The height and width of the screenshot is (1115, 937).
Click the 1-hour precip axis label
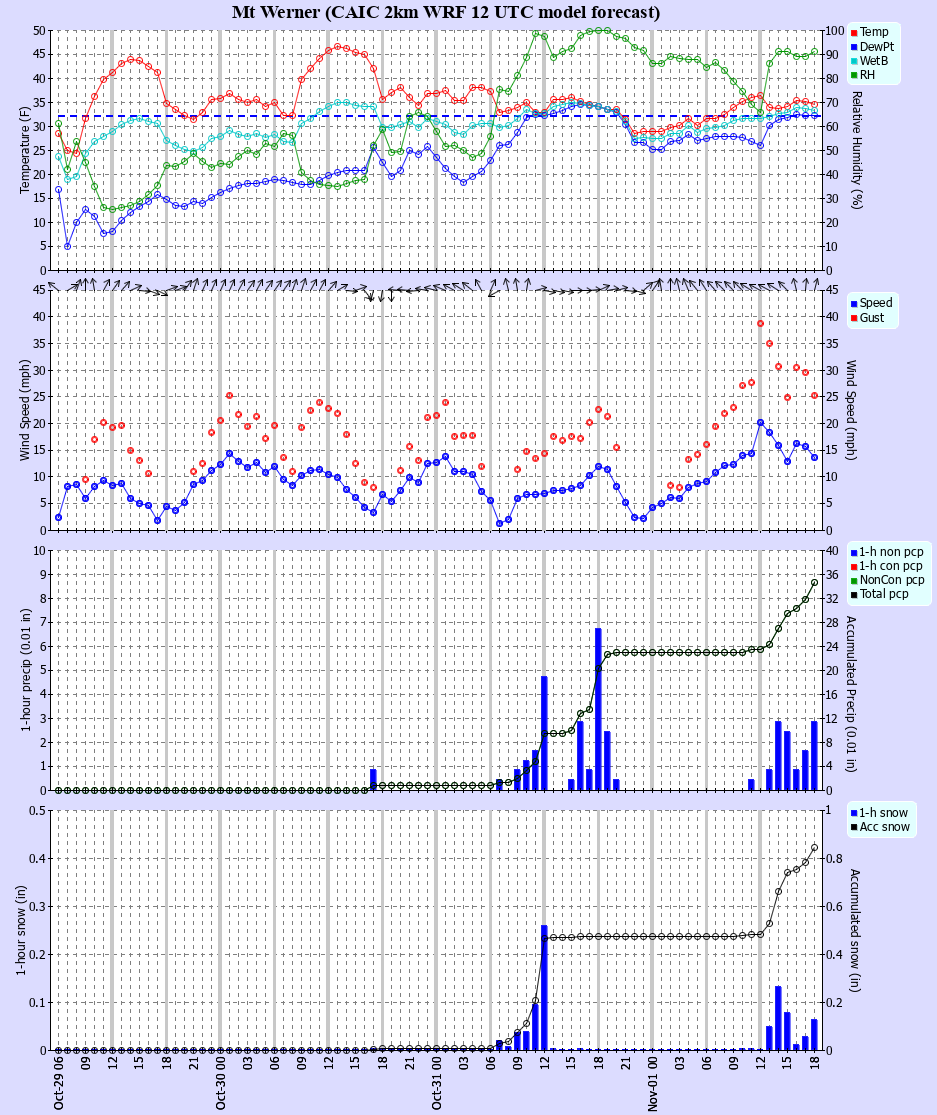click(x=24, y=670)
